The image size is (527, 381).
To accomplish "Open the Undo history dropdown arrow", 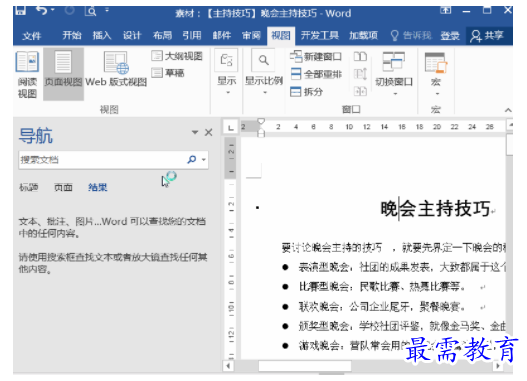I will (x=53, y=10).
